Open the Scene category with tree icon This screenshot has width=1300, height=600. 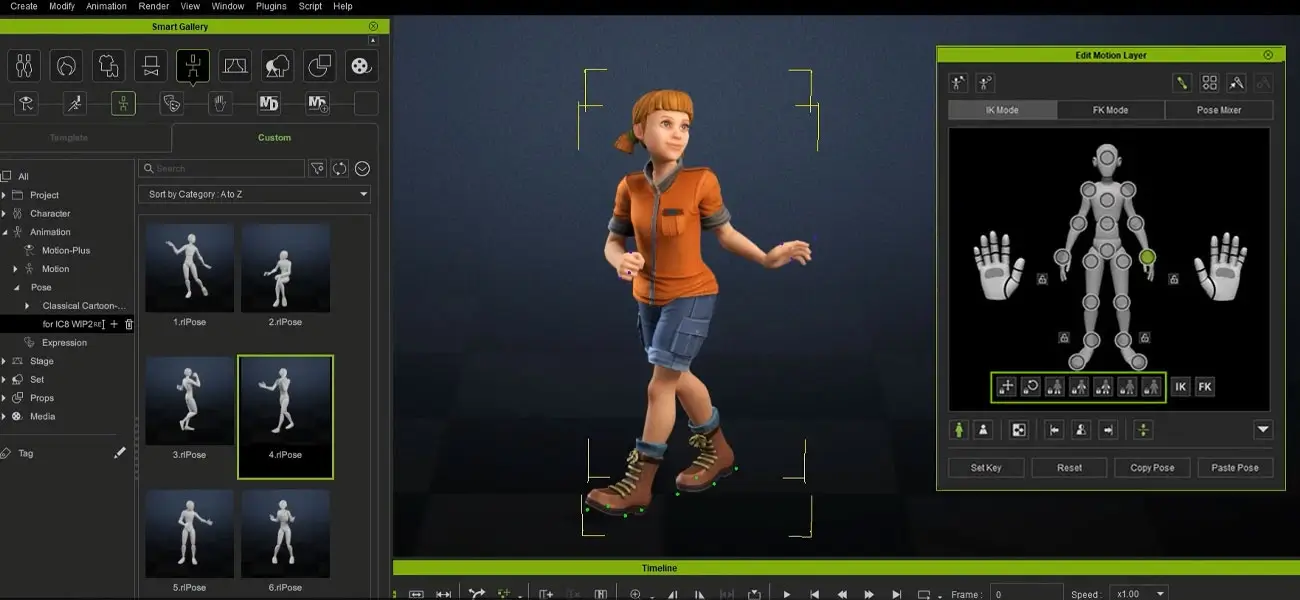coord(277,66)
